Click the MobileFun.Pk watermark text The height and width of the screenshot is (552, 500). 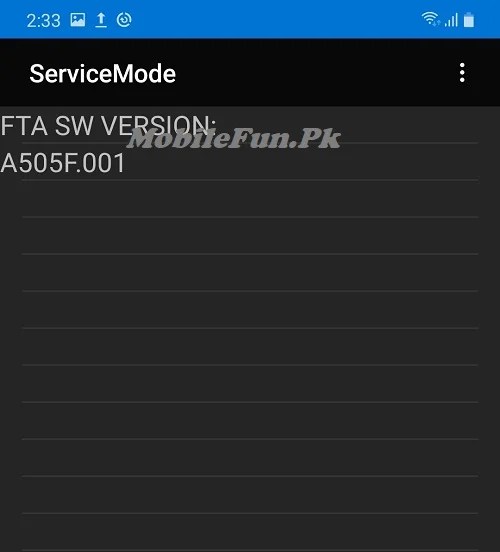point(234,138)
